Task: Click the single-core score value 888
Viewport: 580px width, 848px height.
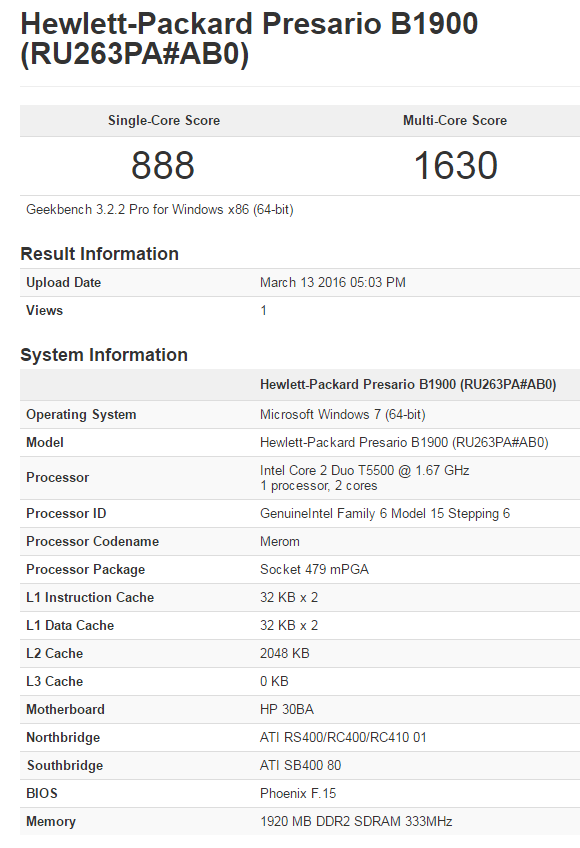Action: [163, 165]
